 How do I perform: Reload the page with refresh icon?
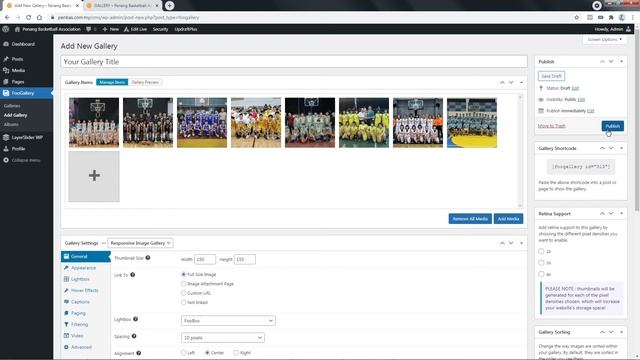coord(29,18)
